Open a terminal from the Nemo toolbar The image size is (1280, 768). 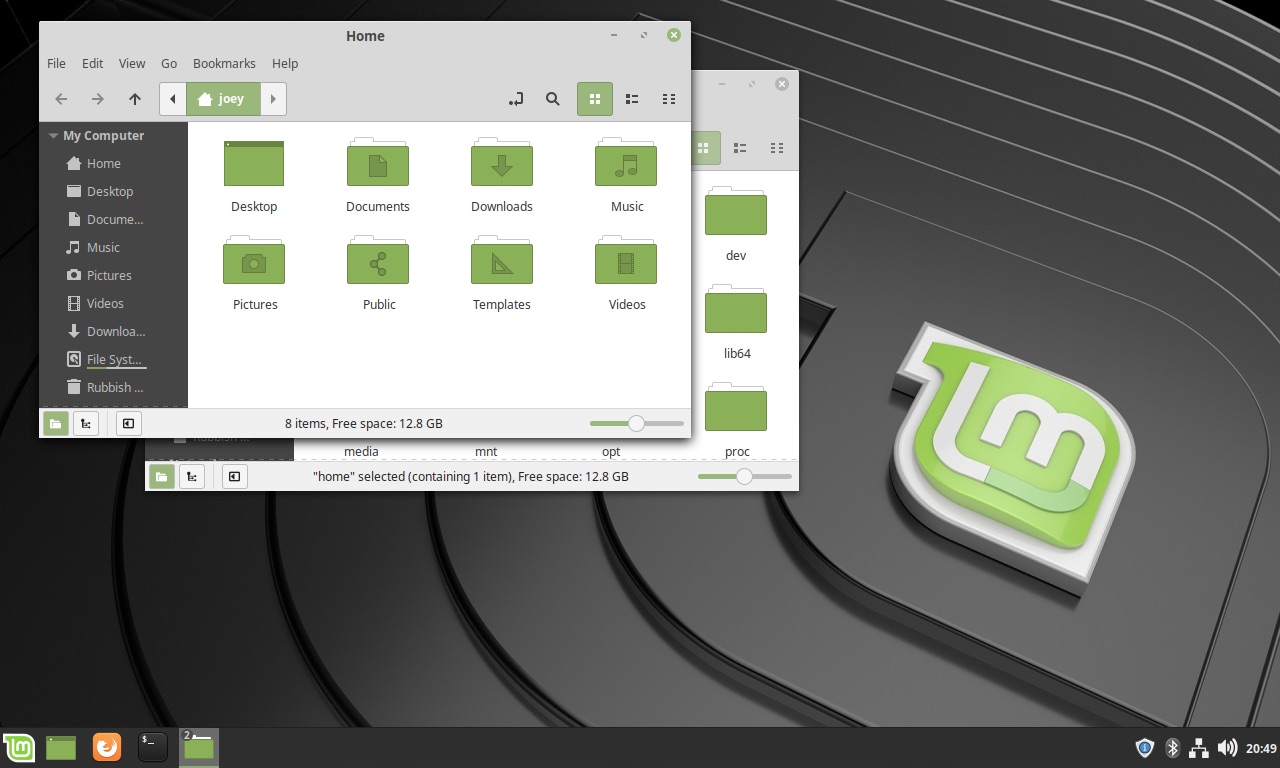click(516, 99)
